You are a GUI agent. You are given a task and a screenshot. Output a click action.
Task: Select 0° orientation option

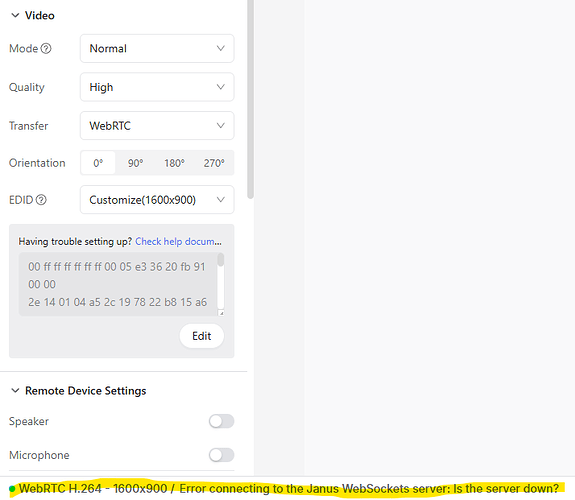coord(98,163)
